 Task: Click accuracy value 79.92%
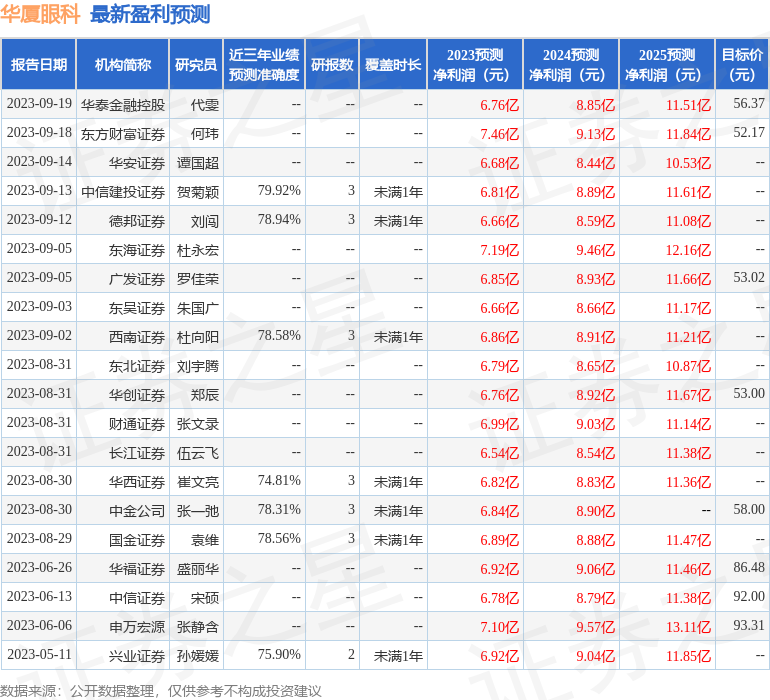(x=279, y=191)
